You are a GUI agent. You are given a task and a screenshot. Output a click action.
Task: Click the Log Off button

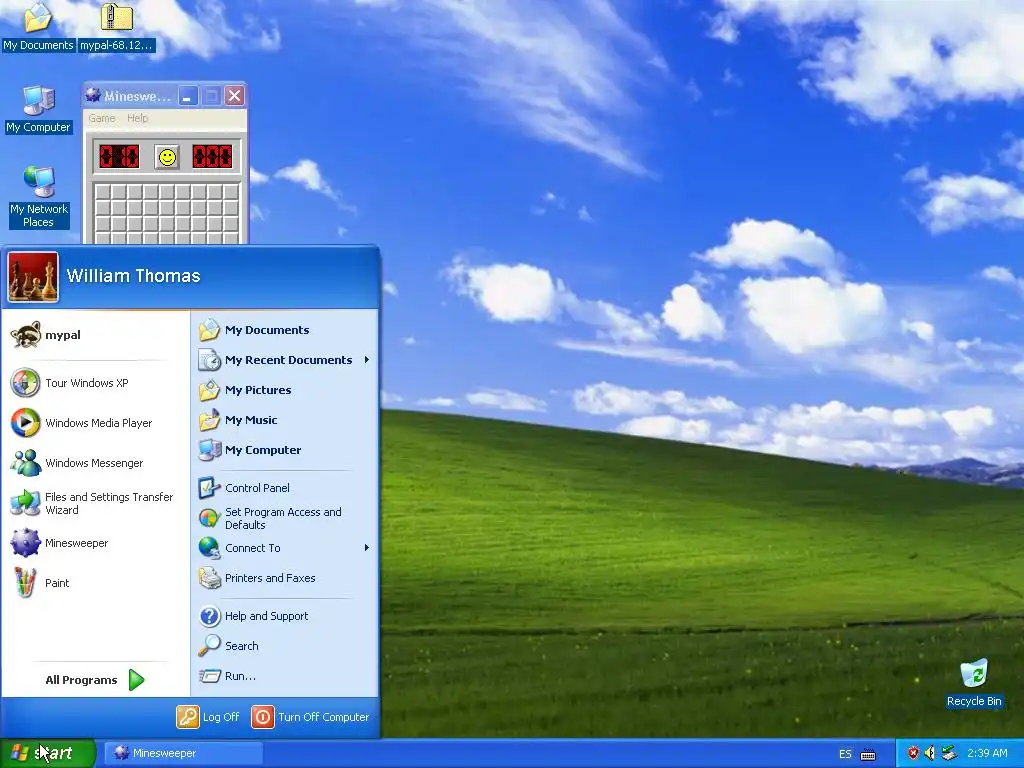point(208,717)
